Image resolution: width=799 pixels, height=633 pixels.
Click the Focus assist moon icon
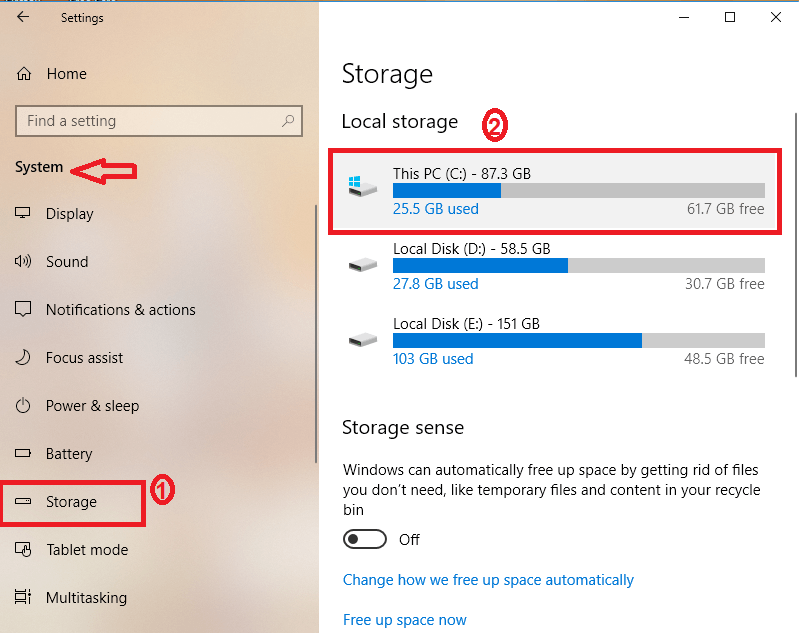23,357
